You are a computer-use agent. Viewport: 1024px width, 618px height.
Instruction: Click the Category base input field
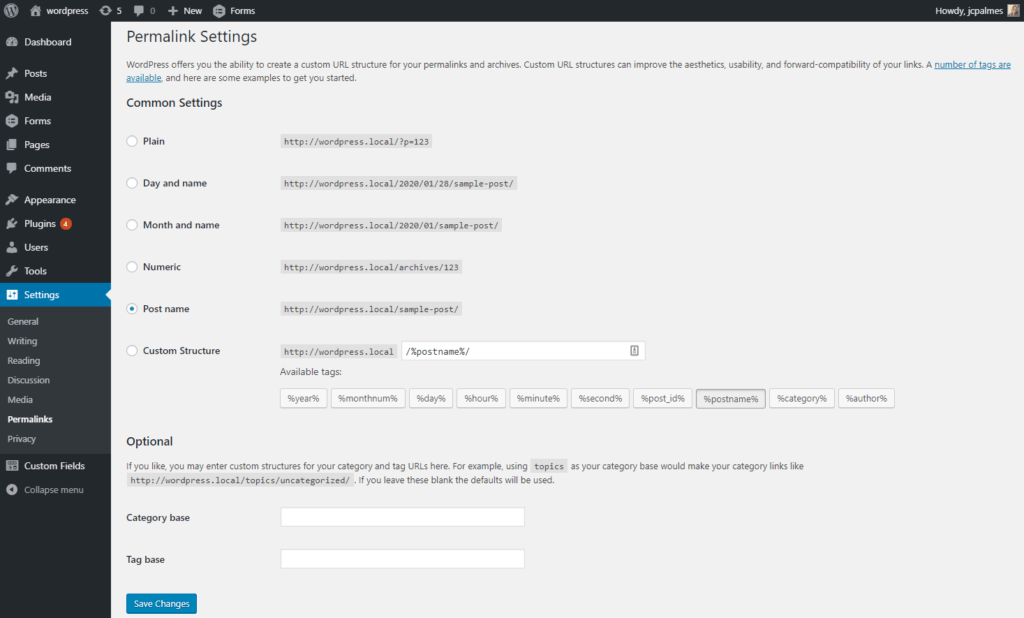pos(402,517)
